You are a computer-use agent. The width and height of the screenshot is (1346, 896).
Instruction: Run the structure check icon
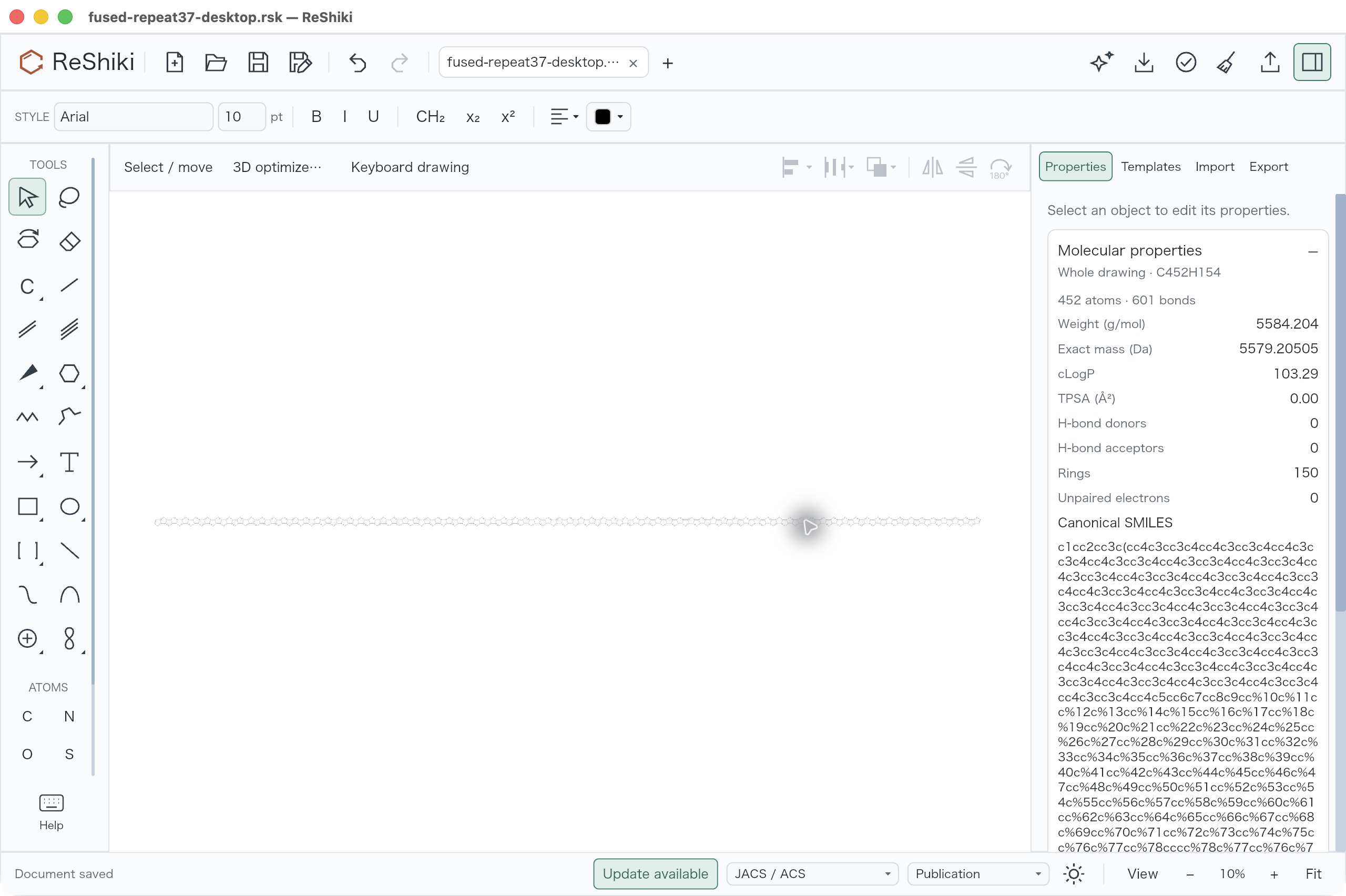click(1186, 62)
